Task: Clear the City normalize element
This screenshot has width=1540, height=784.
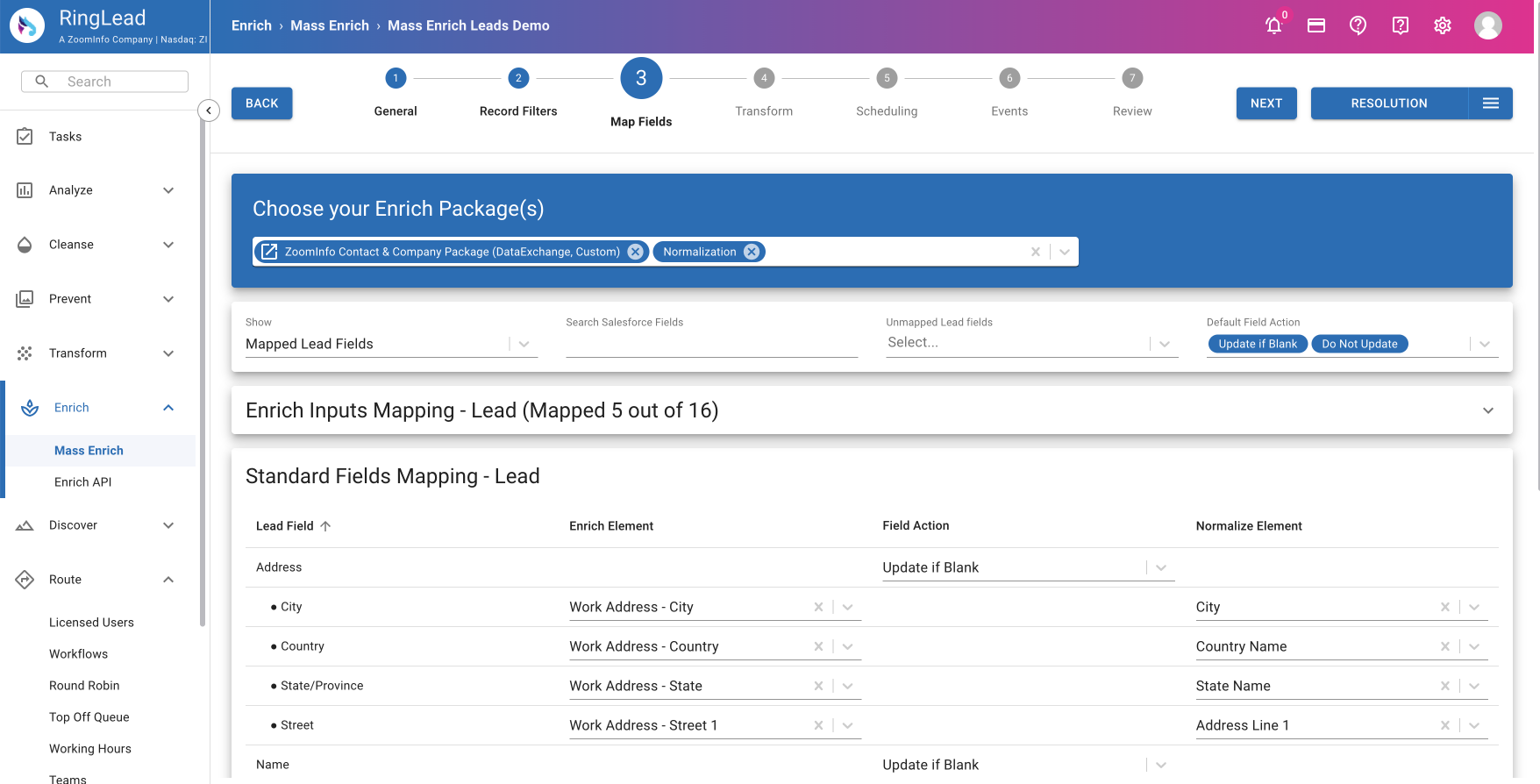Action: 1444,607
